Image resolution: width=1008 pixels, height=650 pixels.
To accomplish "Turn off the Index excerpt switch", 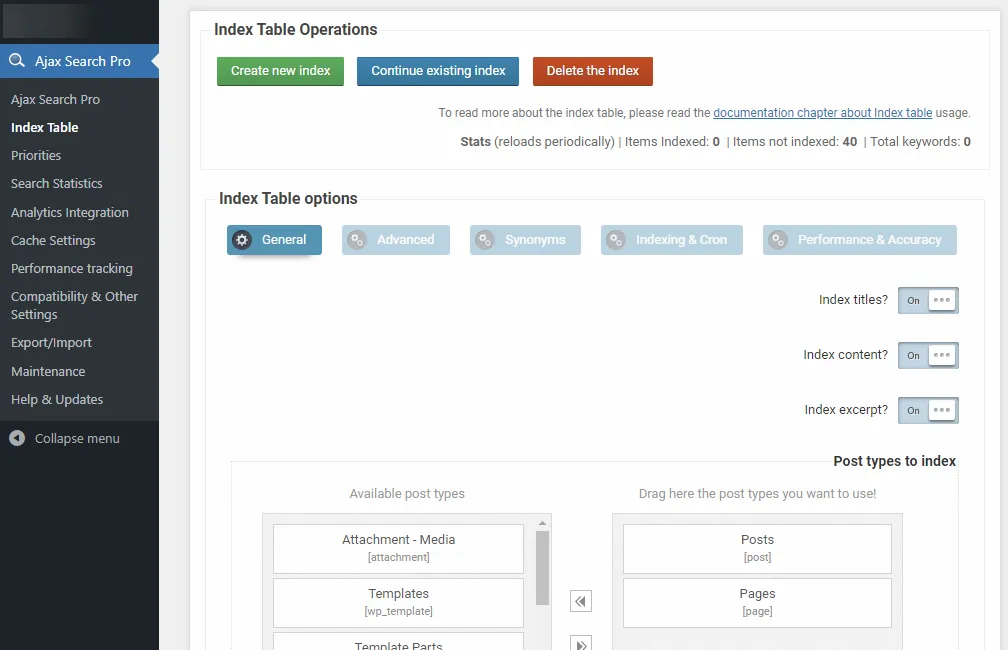I will [928, 410].
